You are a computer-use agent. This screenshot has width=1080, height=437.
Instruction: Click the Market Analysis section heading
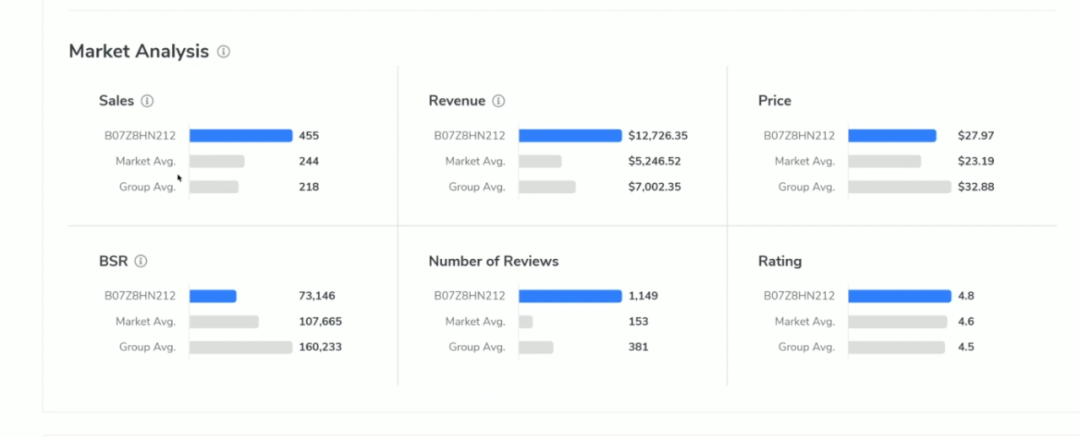[138, 52]
